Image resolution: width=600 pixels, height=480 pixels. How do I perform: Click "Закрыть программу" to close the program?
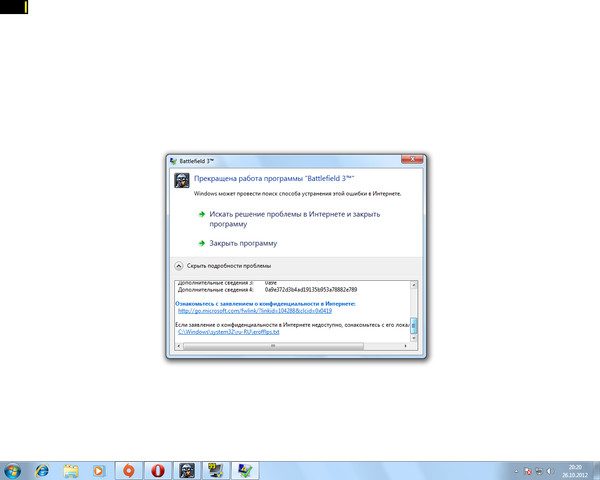tap(243, 243)
